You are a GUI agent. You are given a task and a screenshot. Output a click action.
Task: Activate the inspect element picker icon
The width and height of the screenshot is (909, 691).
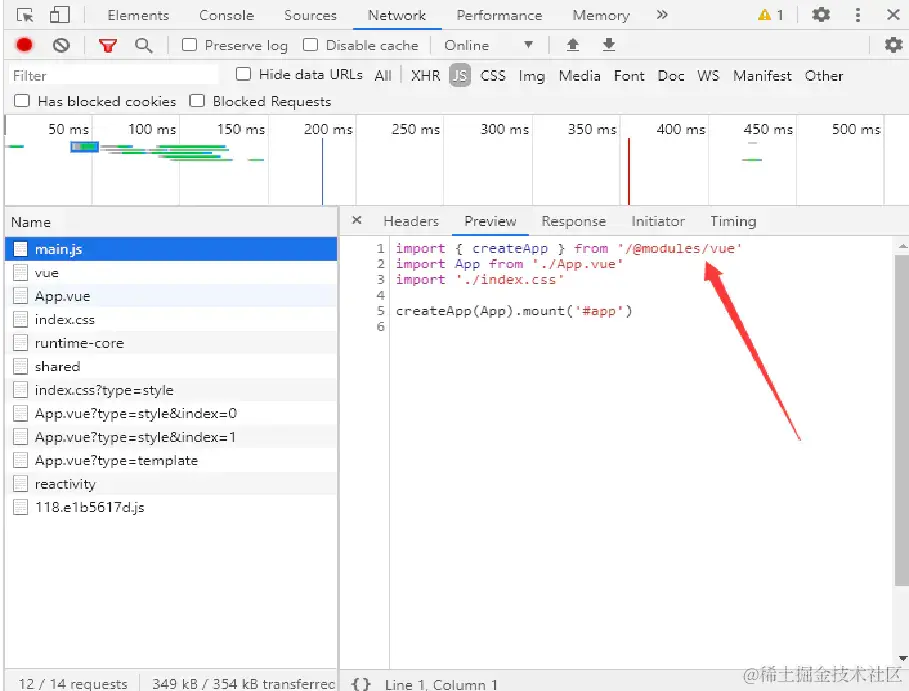click(x=24, y=15)
